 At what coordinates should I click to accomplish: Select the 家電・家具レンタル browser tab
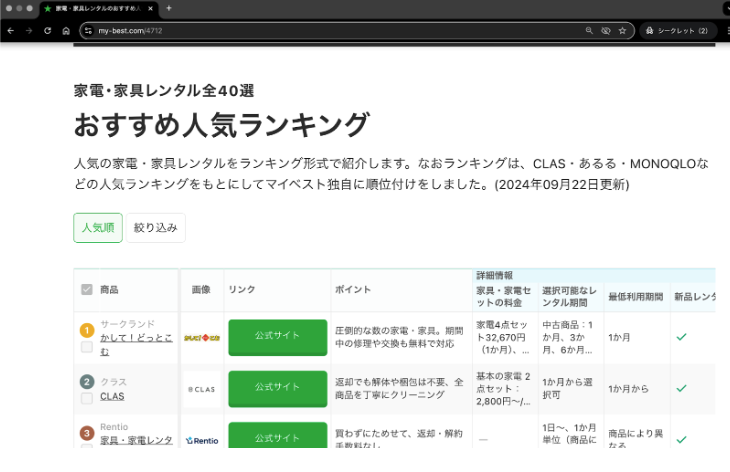coord(98,8)
